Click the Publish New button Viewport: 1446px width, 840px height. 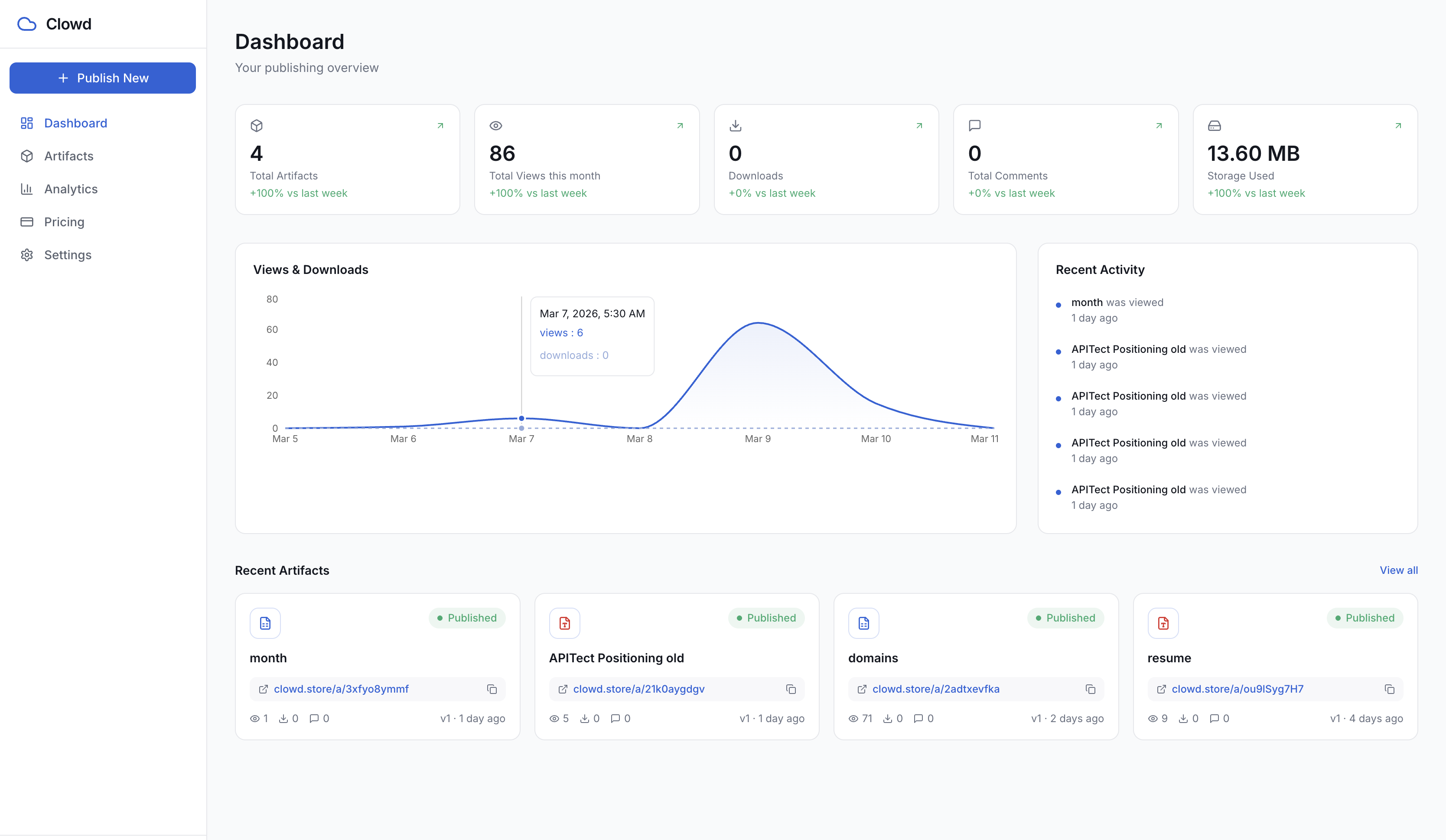click(103, 78)
